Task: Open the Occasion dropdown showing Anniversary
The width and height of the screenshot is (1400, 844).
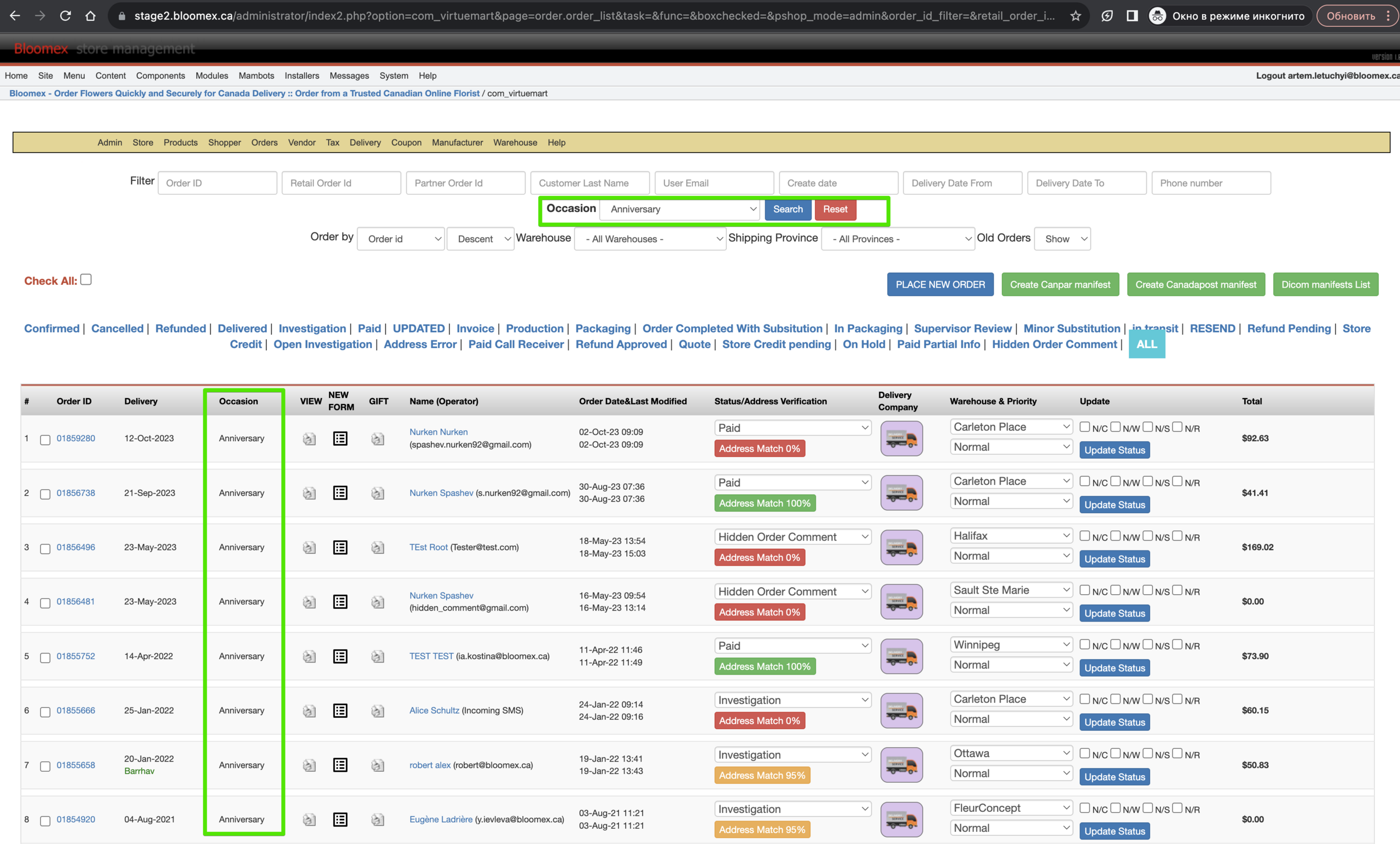Action: click(x=680, y=209)
